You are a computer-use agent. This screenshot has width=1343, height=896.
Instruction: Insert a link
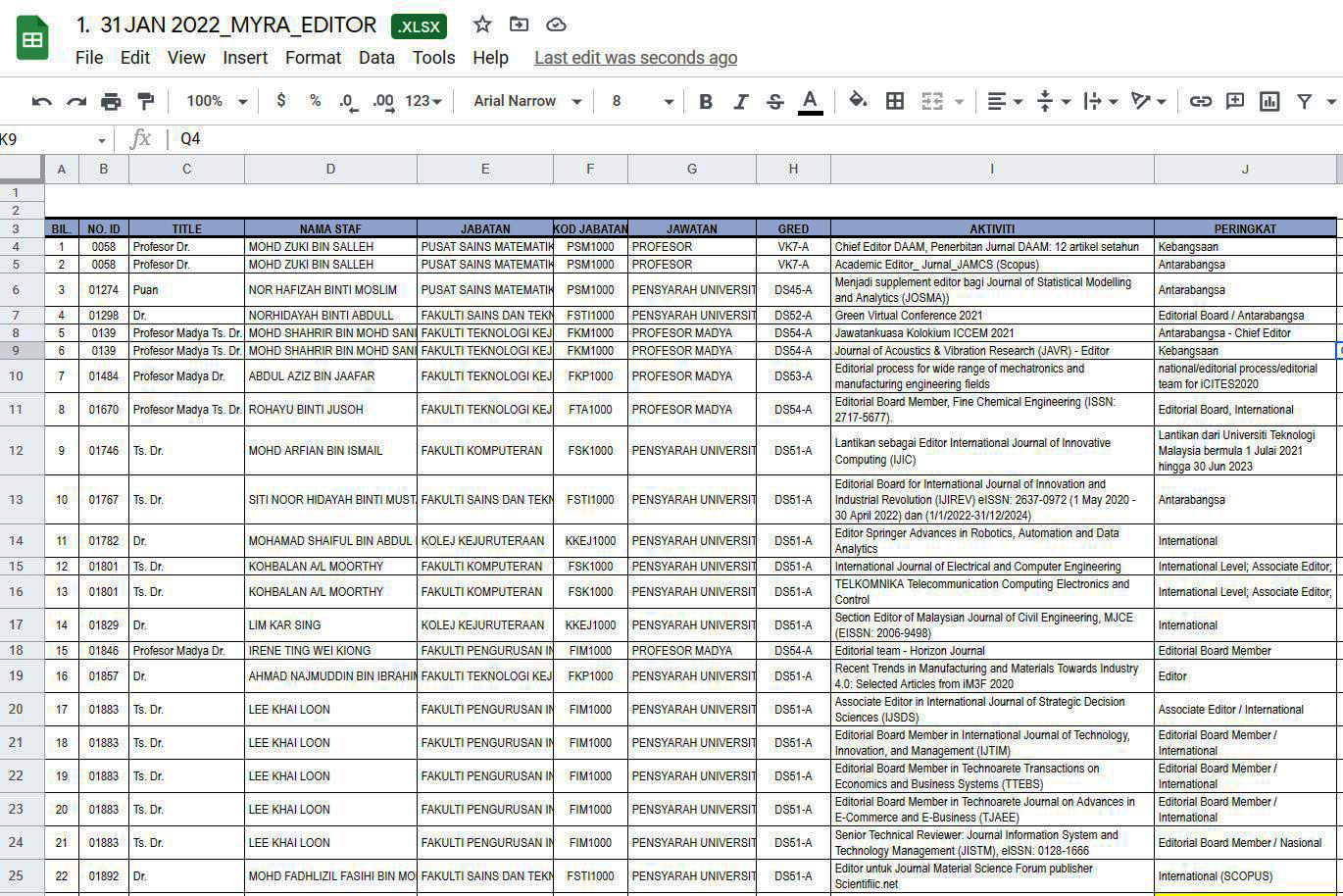tap(1200, 101)
